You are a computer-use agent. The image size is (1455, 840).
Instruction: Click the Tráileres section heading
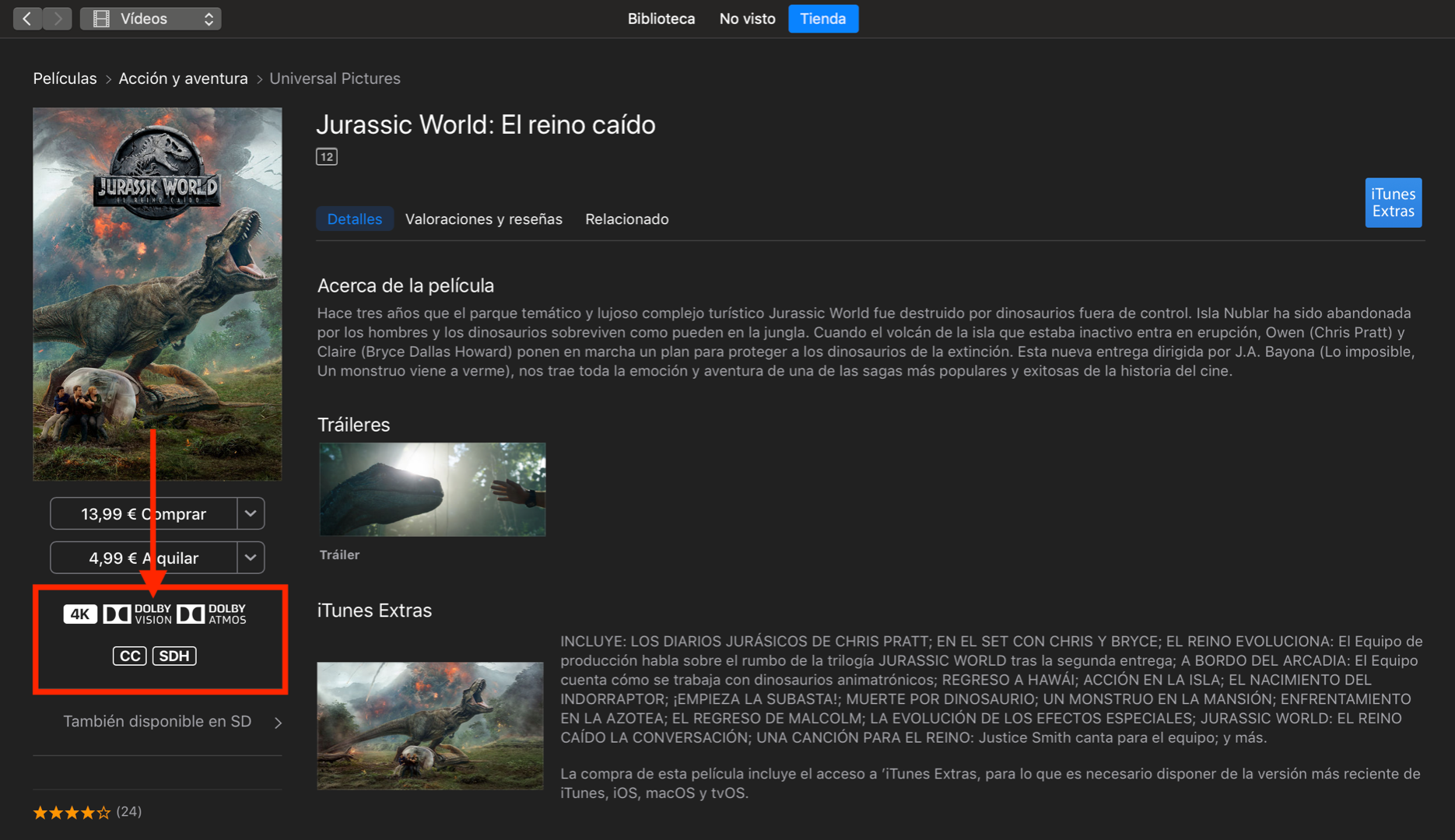coord(353,425)
